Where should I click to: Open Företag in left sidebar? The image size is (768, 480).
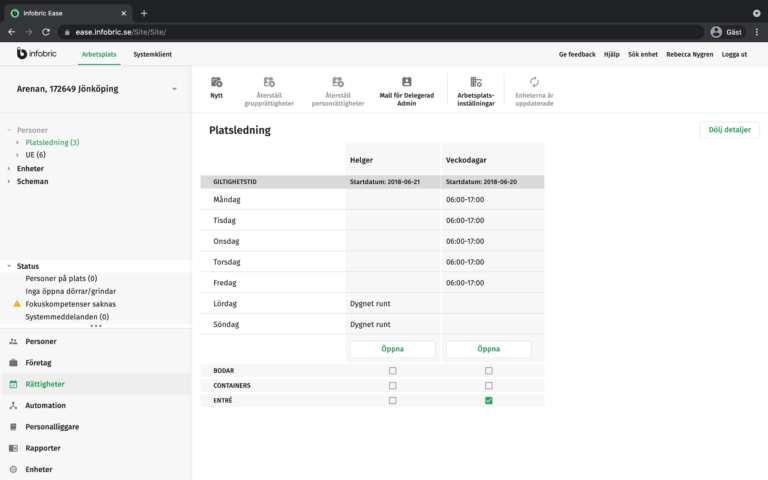click(x=40, y=362)
